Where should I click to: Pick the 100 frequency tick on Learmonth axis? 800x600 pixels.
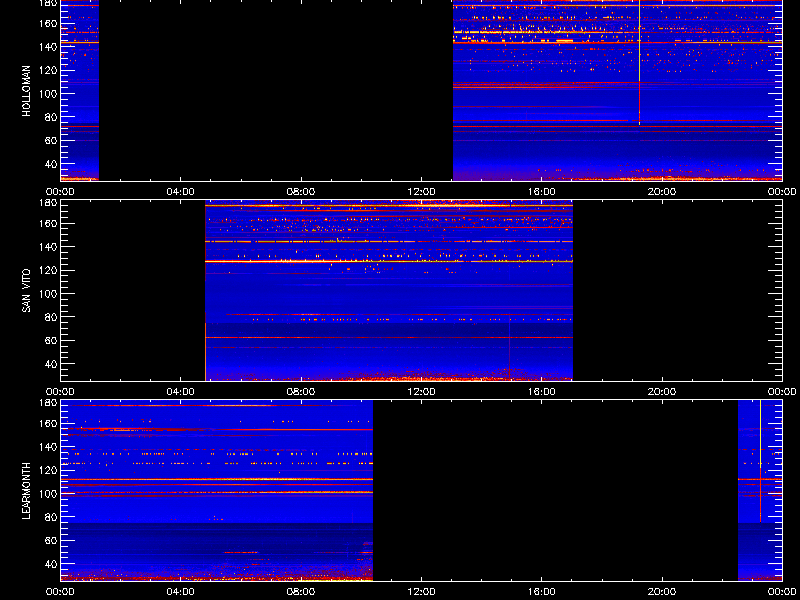[x=49, y=493]
